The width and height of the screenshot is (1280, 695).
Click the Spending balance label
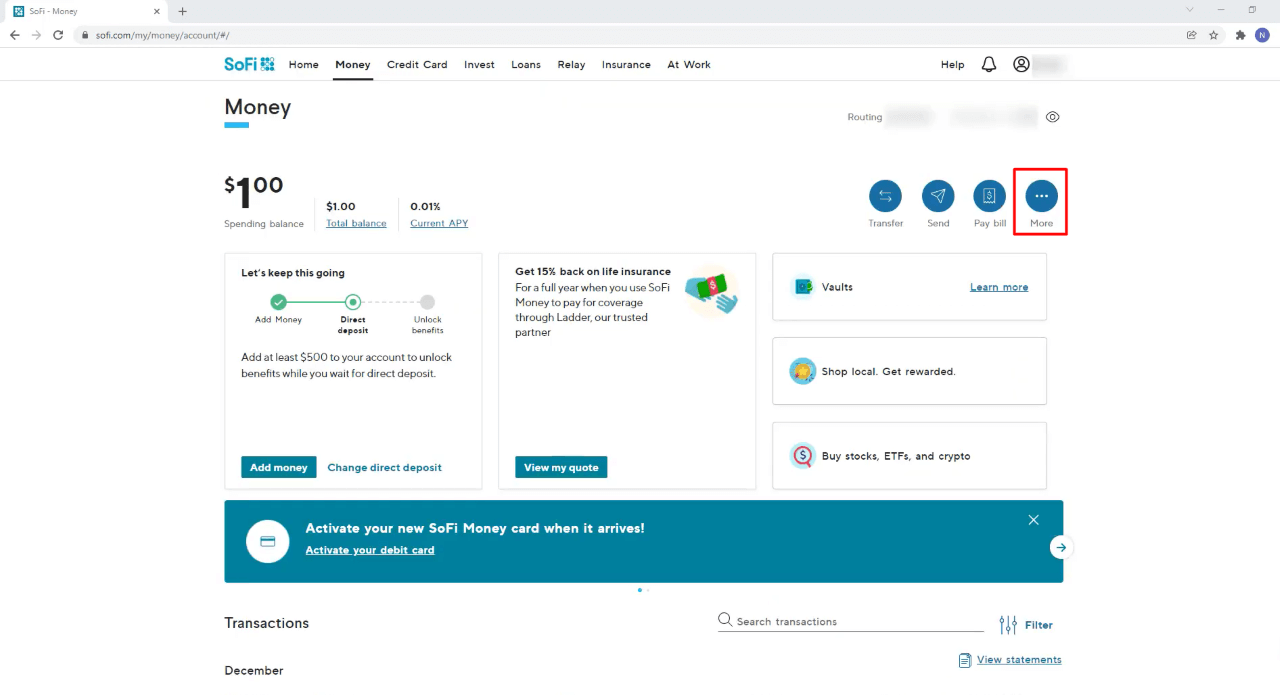264,224
